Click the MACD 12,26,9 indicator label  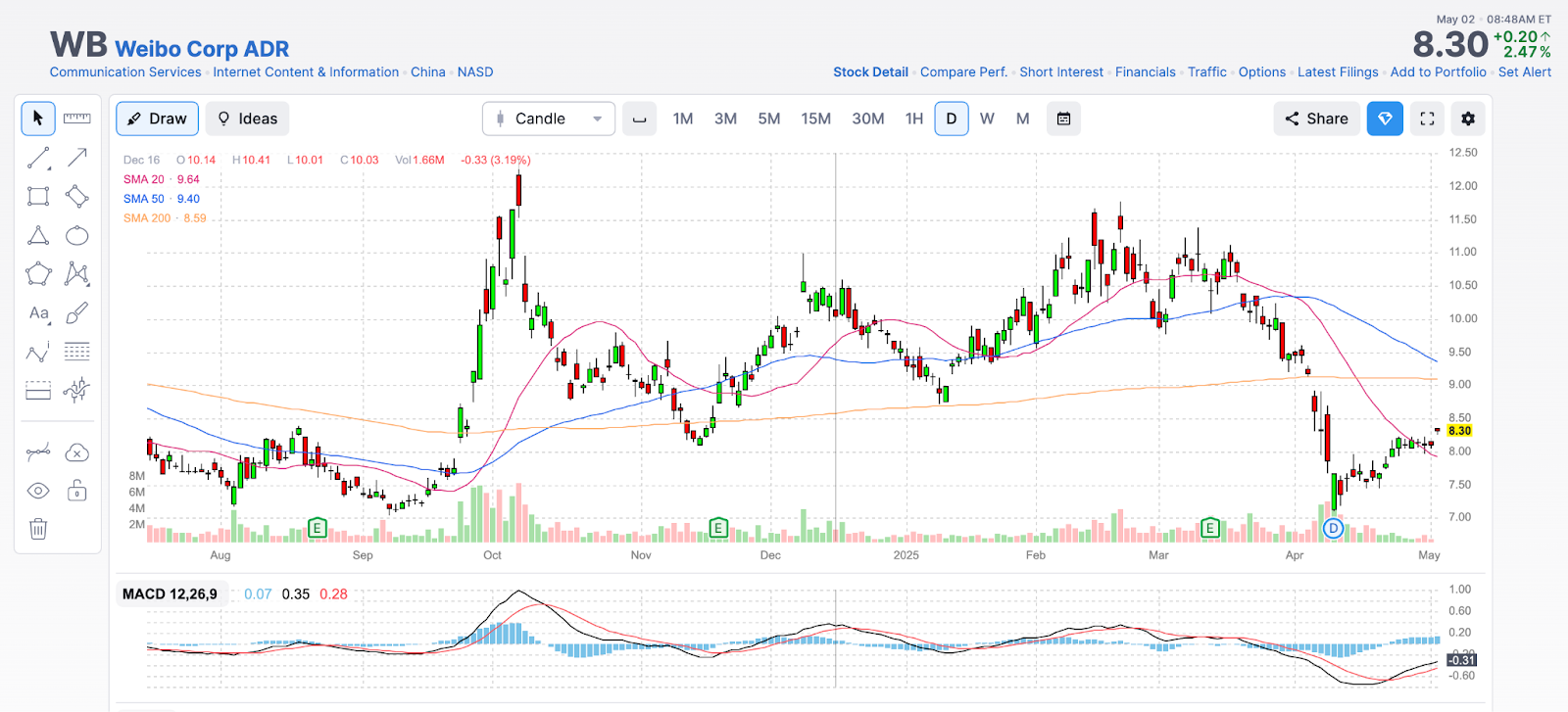click(x=170, y=593)
